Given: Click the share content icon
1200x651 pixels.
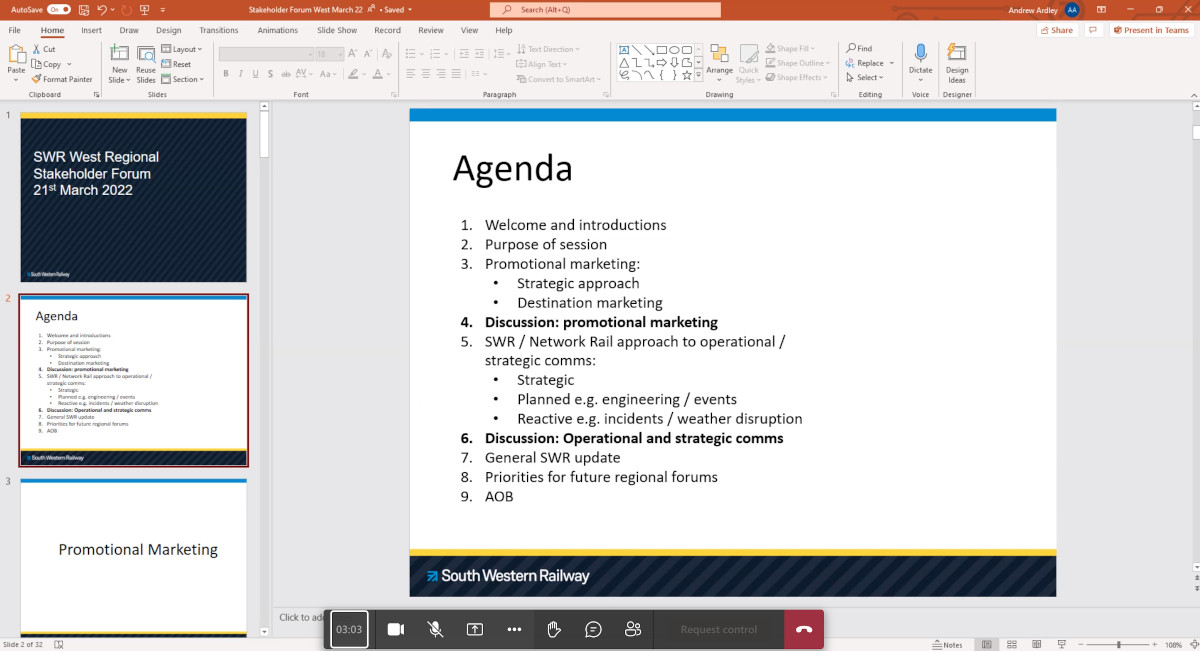Looking at the screenshot, I should 475,629.
